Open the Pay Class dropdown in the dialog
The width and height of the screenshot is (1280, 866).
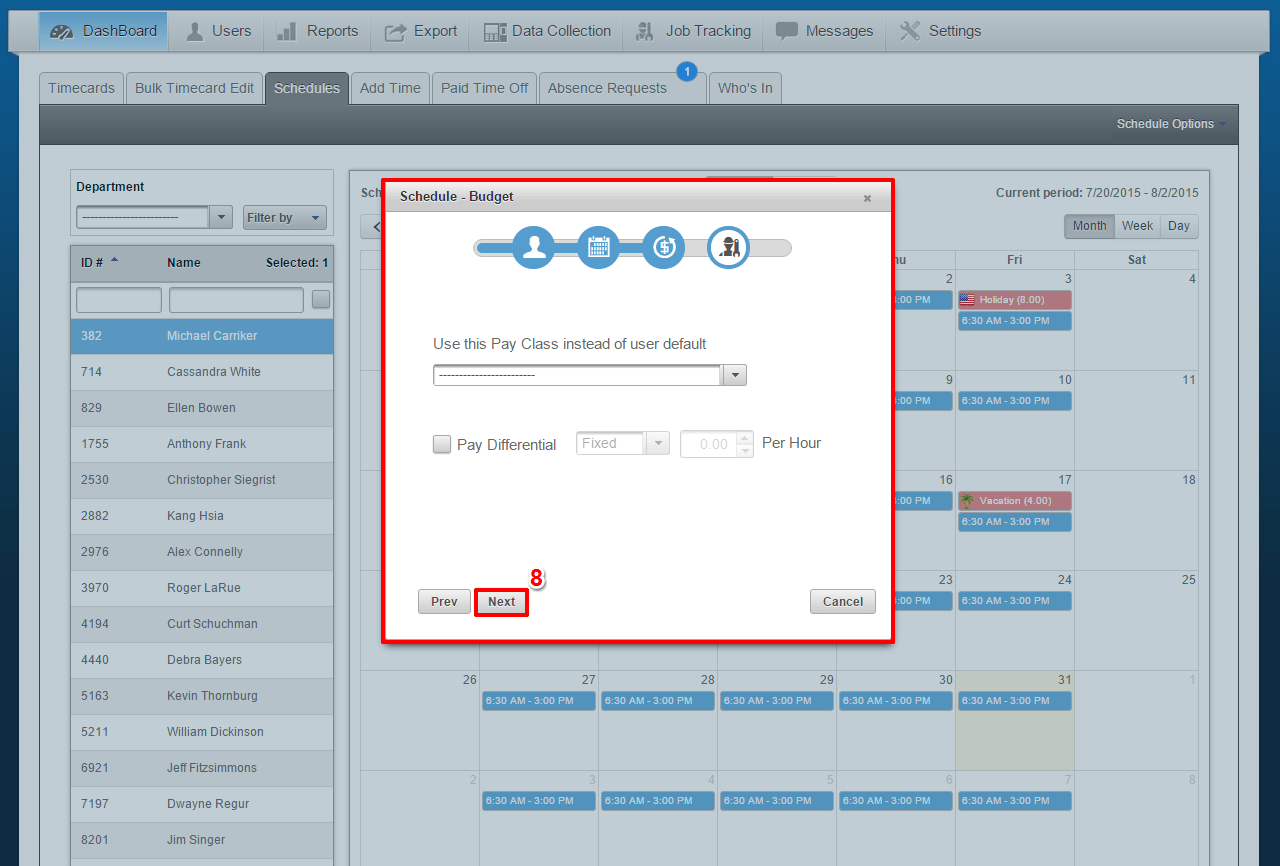pyautogui.click(x=734, y=375)
